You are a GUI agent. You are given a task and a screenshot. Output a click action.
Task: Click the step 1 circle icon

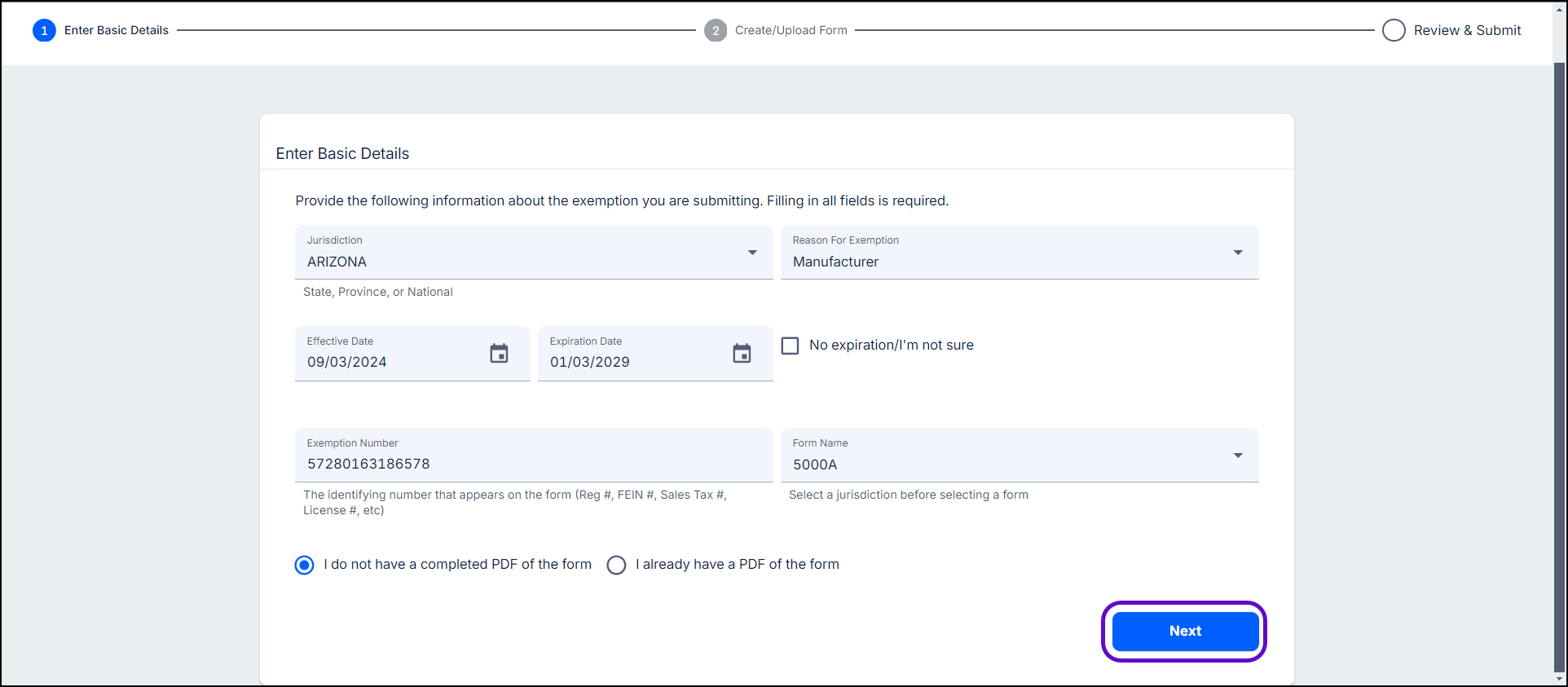(44, 31)
